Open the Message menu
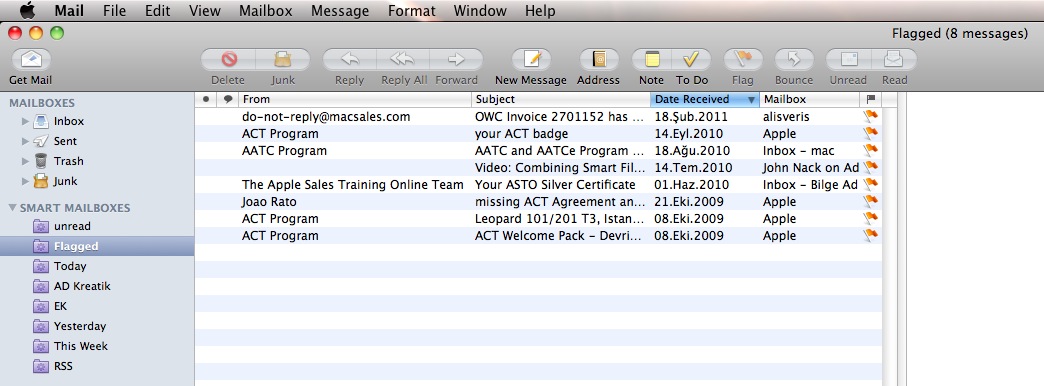The height and width of the screenshot is (386, 1044). point(340,11)
